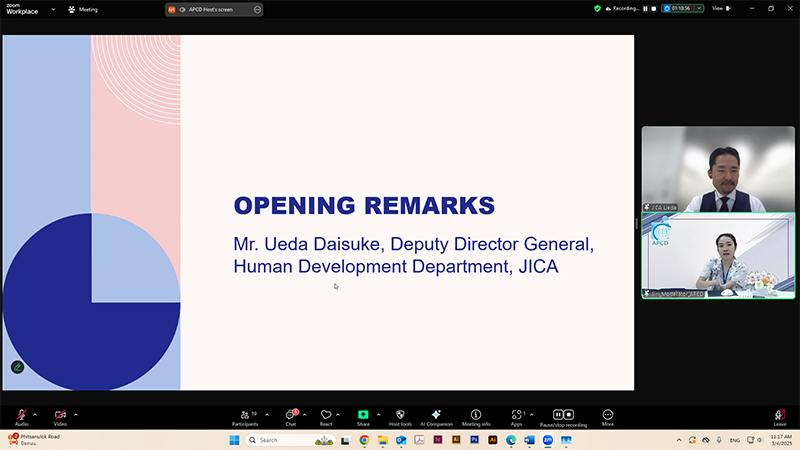800x450 pixels.
Task: Open the Chat panel
Action: (291, 415)
